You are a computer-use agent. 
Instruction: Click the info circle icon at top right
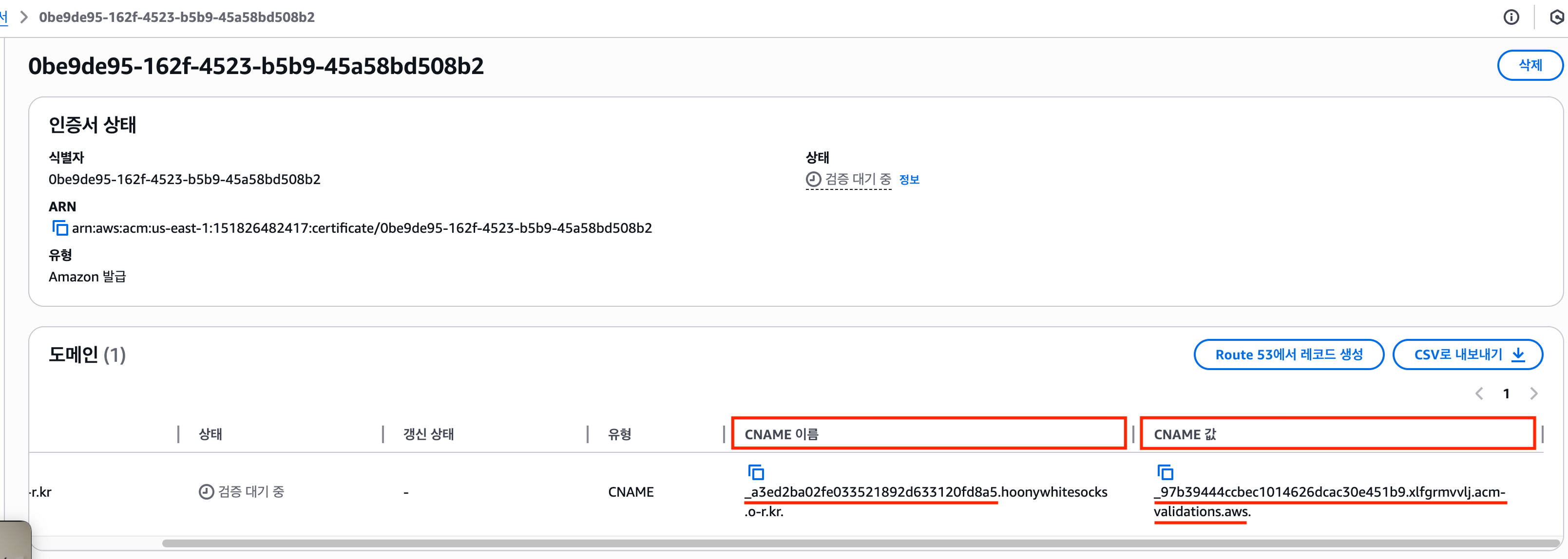click(x=1511, y=17)
